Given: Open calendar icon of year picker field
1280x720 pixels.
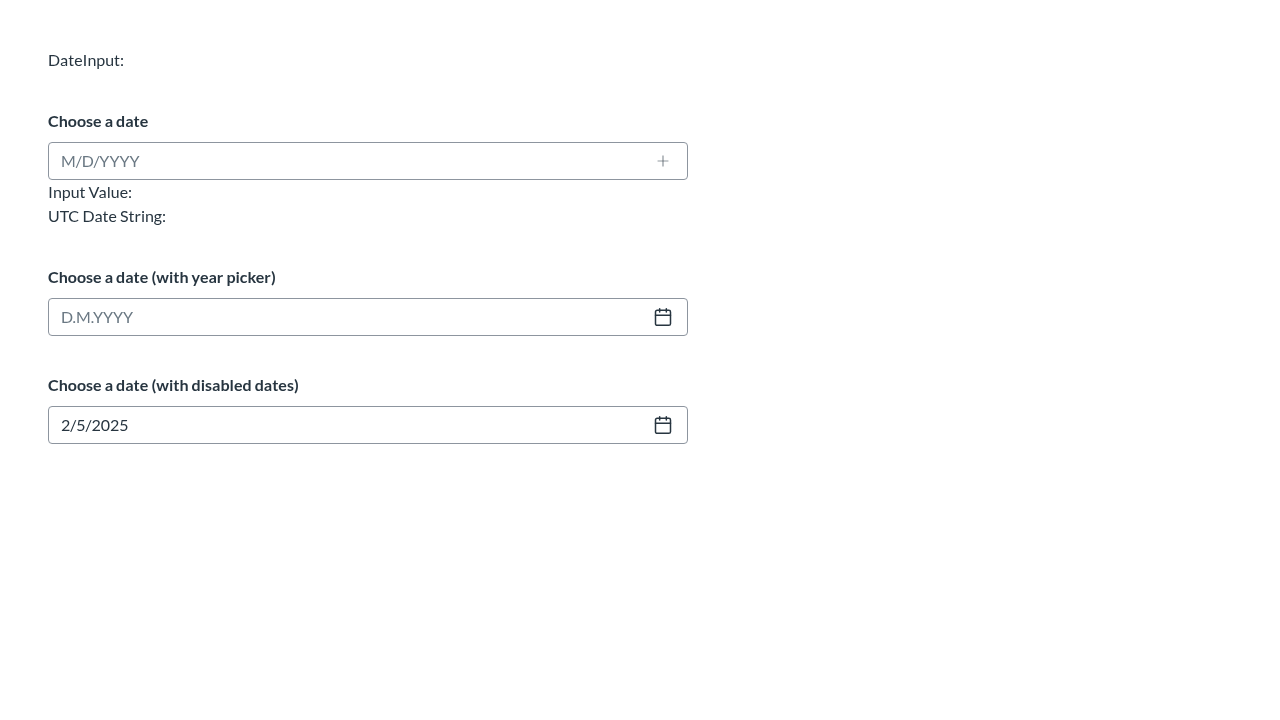Looking at the screenshot, I should click(663, 317).
